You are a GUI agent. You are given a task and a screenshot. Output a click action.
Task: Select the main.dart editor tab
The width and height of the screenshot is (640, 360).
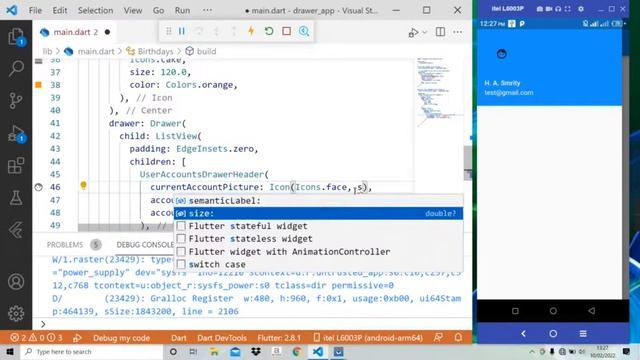tap(75, 32)
